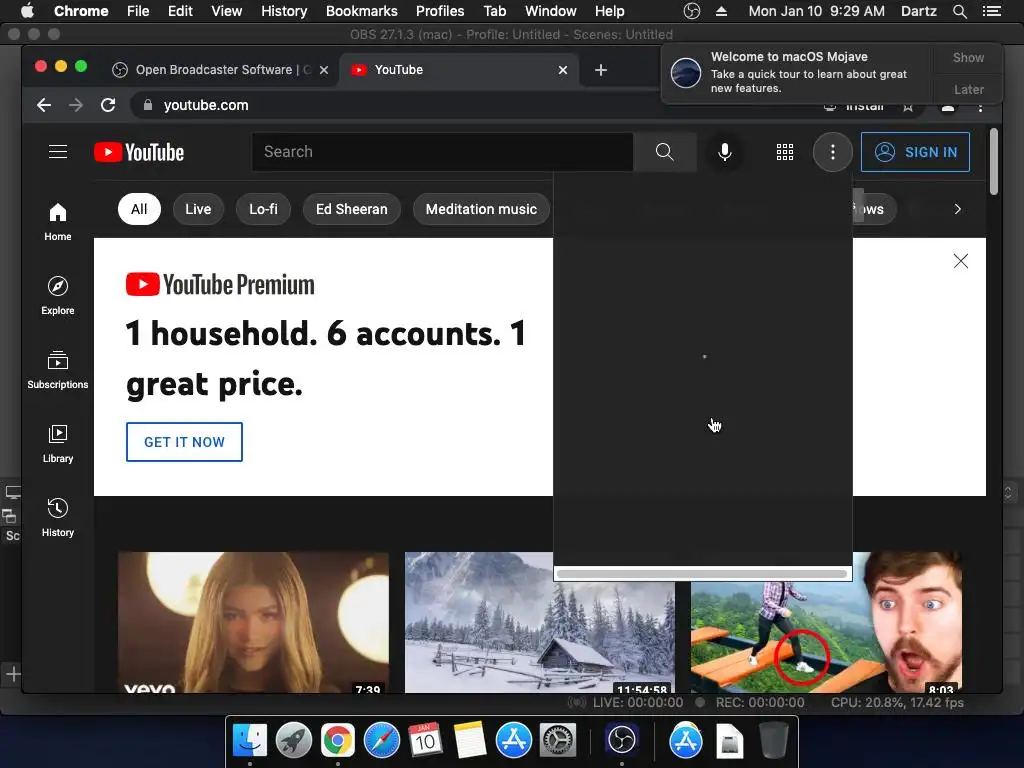Click GET IT NOW button
Image resolution: width=1024 pixels, height=768 pixels.
[x=184, y=442]
